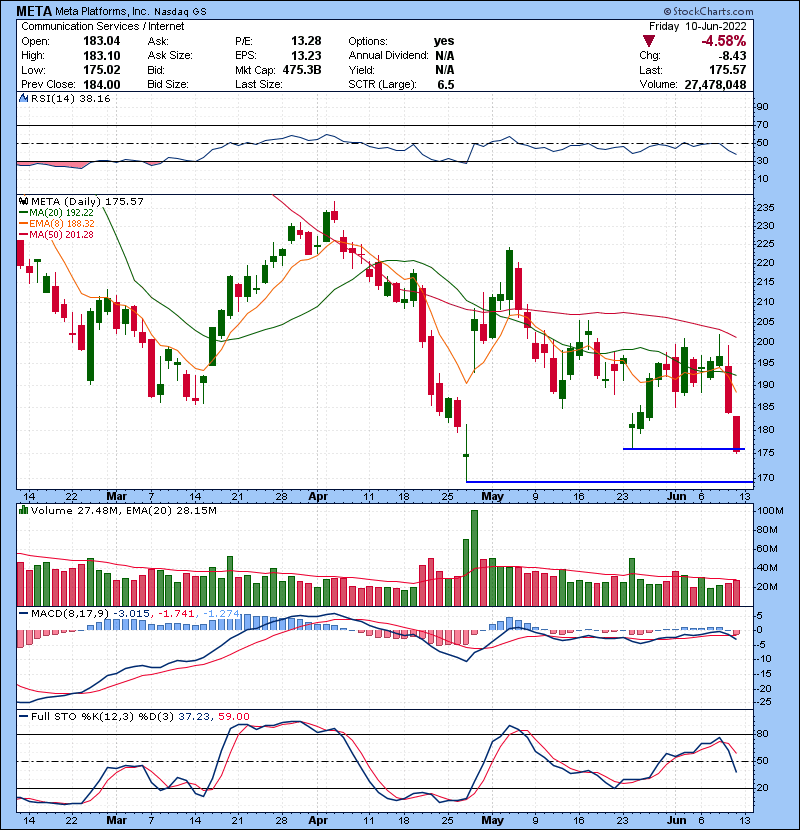This screenshot has height=830, width=800.
Task: Click the Options value yes
Action: (x=444, y=41)
